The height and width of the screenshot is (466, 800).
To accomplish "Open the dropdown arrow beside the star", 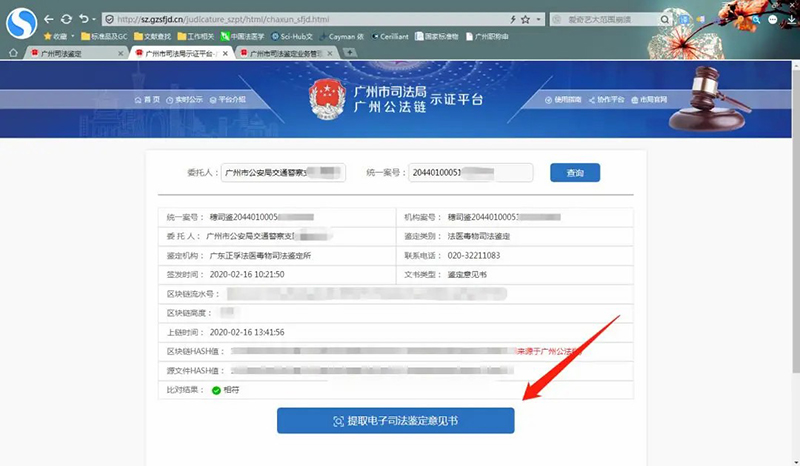I will point(538,19).
